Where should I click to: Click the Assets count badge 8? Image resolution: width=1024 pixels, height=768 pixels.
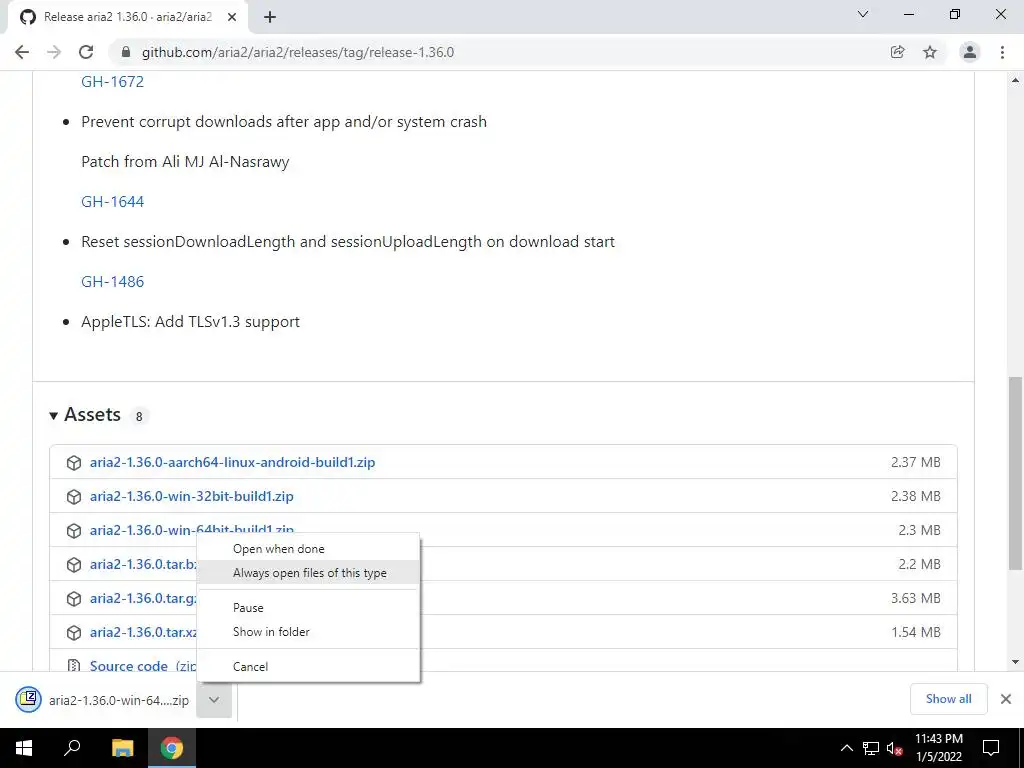139,416
